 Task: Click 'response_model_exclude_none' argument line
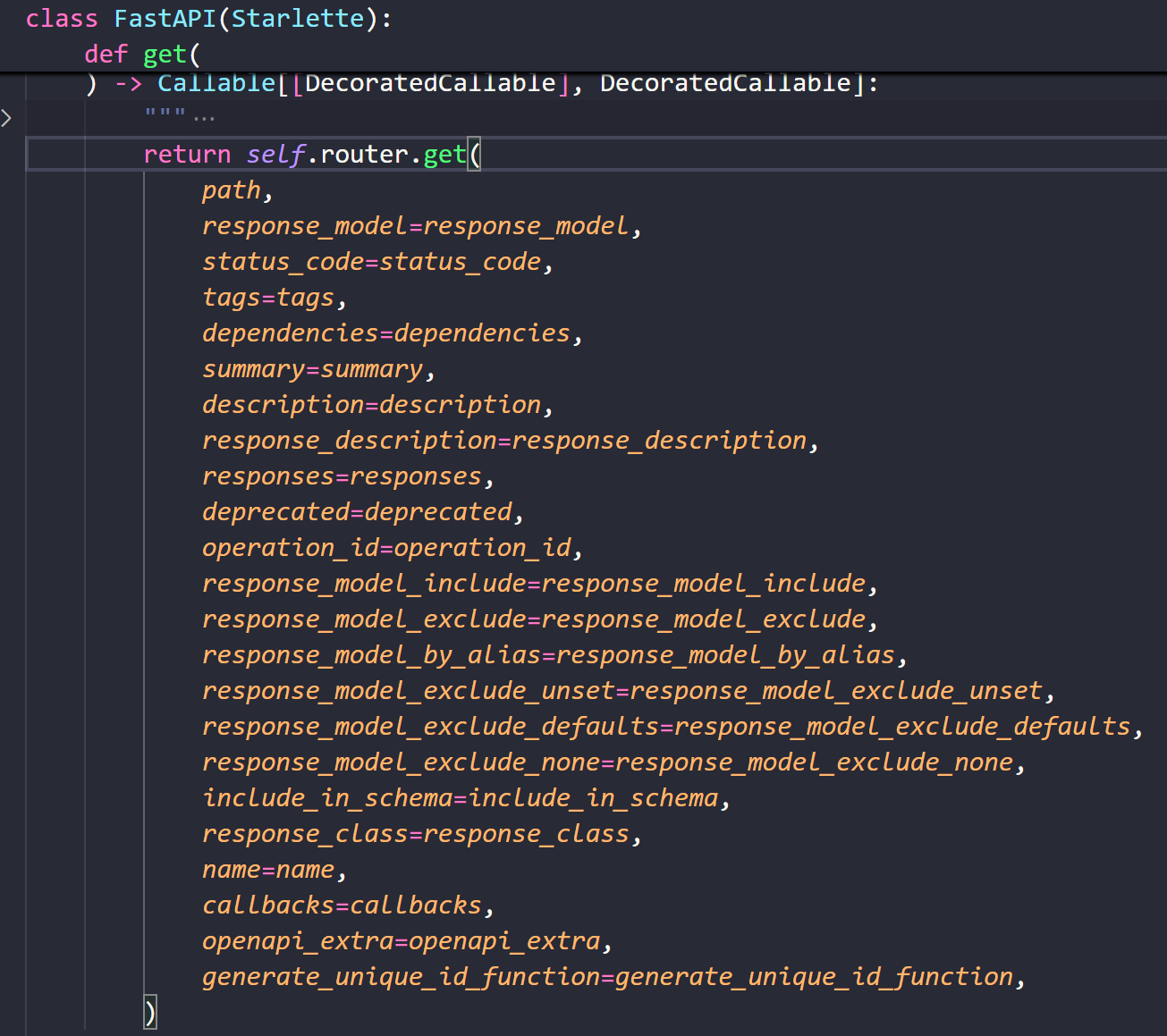pos(613,762)
